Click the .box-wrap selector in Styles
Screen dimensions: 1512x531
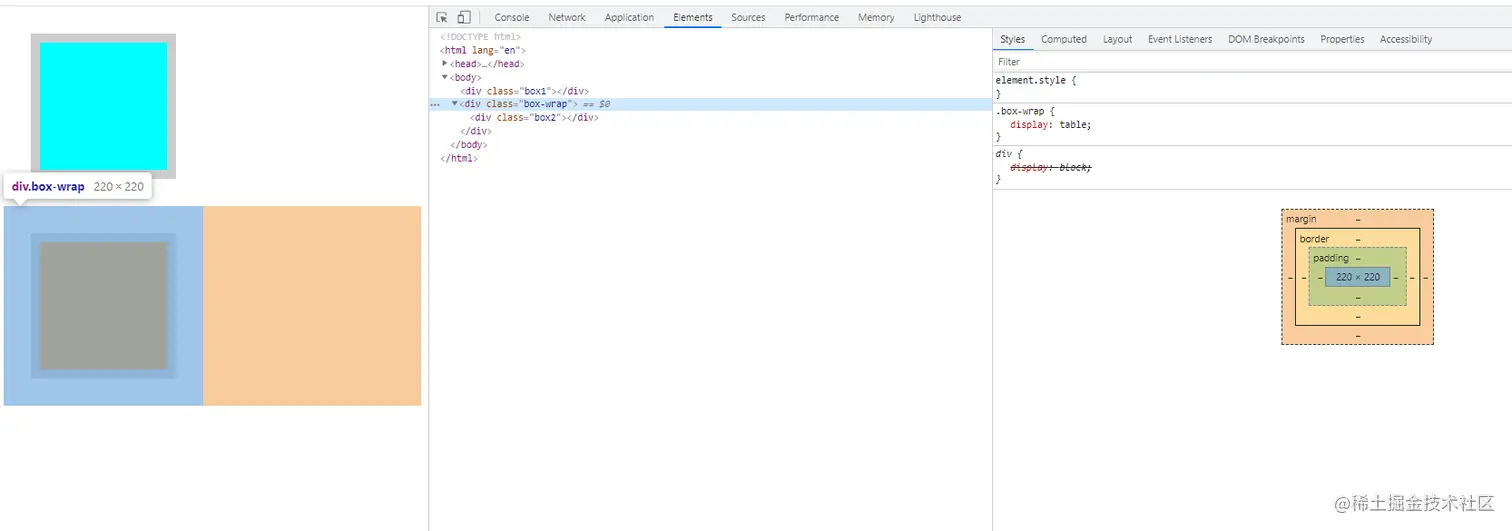pos(1021,111)
